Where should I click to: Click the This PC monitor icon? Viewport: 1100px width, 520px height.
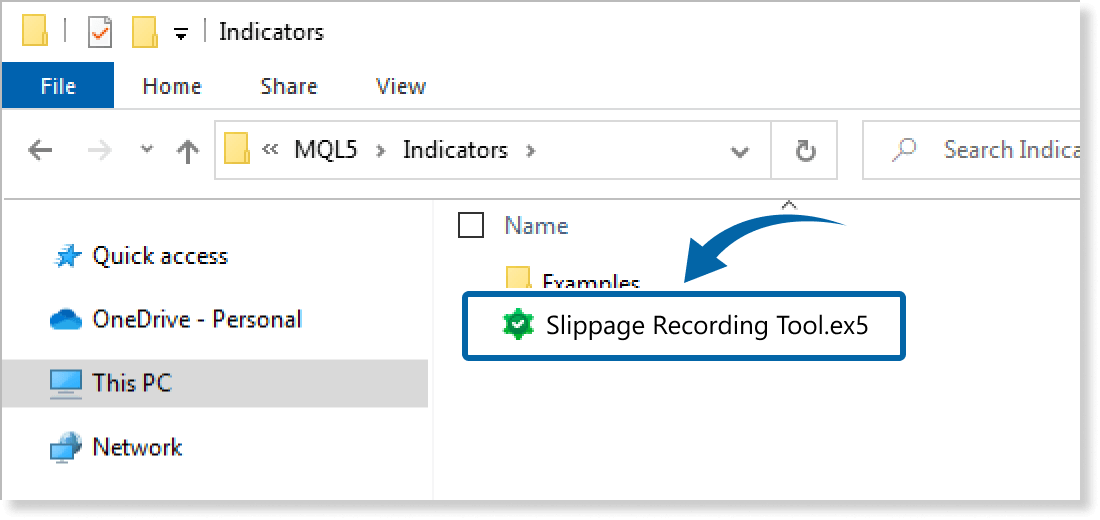coord(66,383)
